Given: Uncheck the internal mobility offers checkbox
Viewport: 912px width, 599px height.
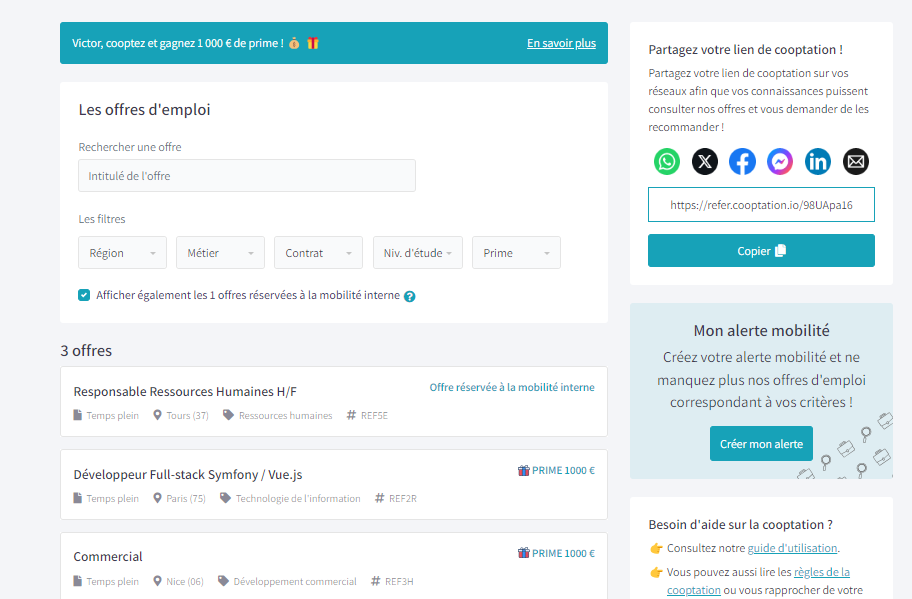Looking at the screenshot, I should 84,295.
